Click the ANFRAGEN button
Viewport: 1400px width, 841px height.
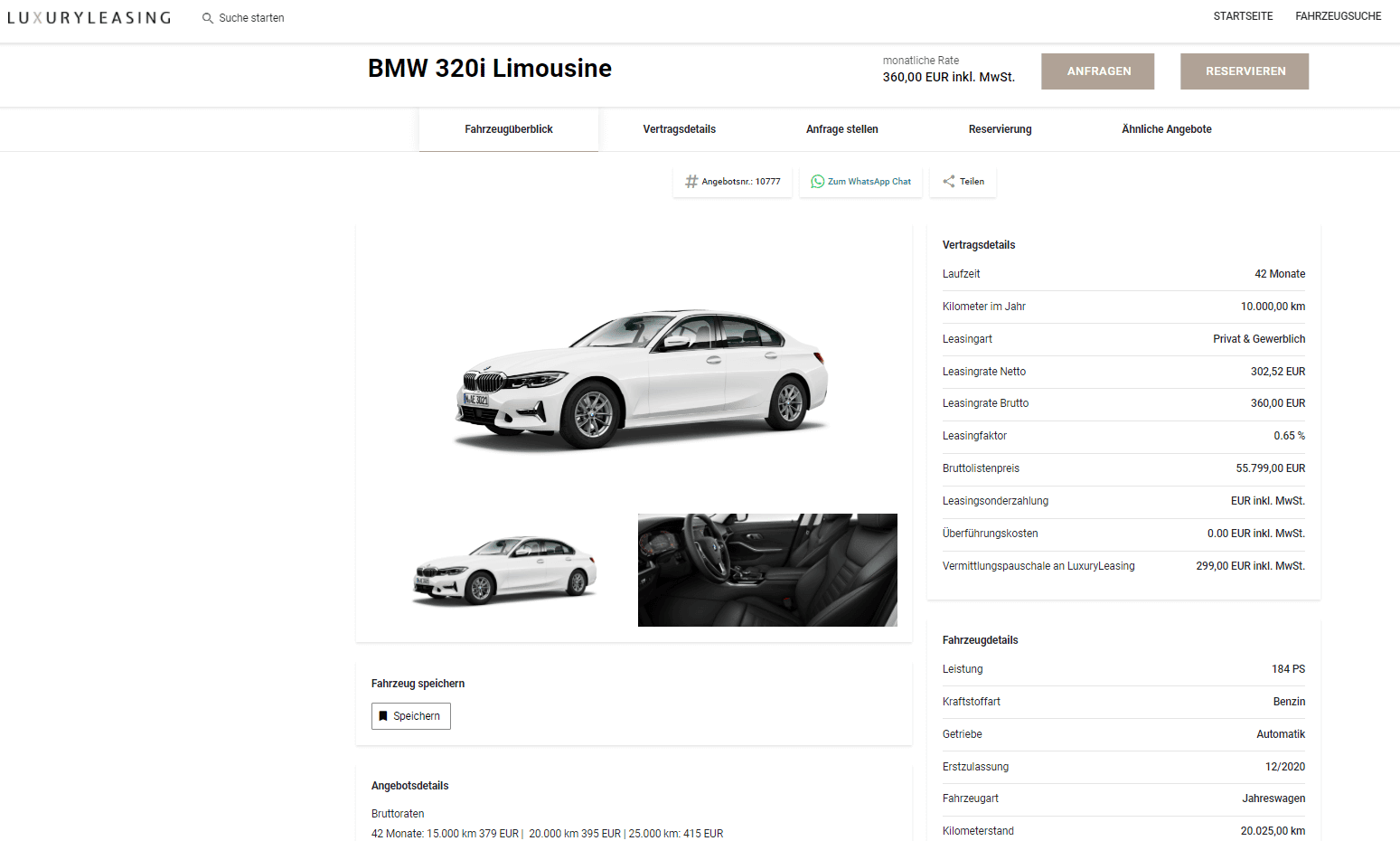tap(1097, 71)
